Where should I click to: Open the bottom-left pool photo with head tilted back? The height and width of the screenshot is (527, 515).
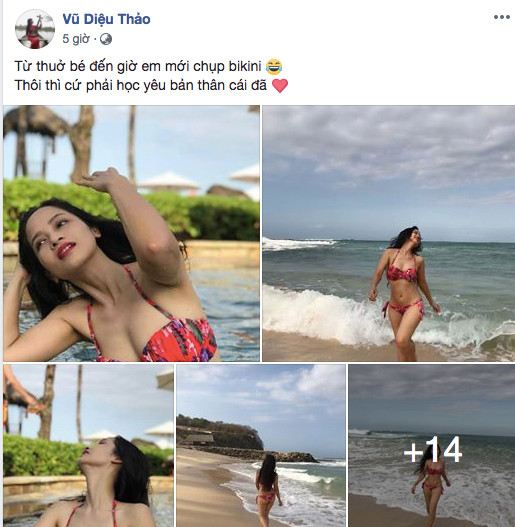88,446
